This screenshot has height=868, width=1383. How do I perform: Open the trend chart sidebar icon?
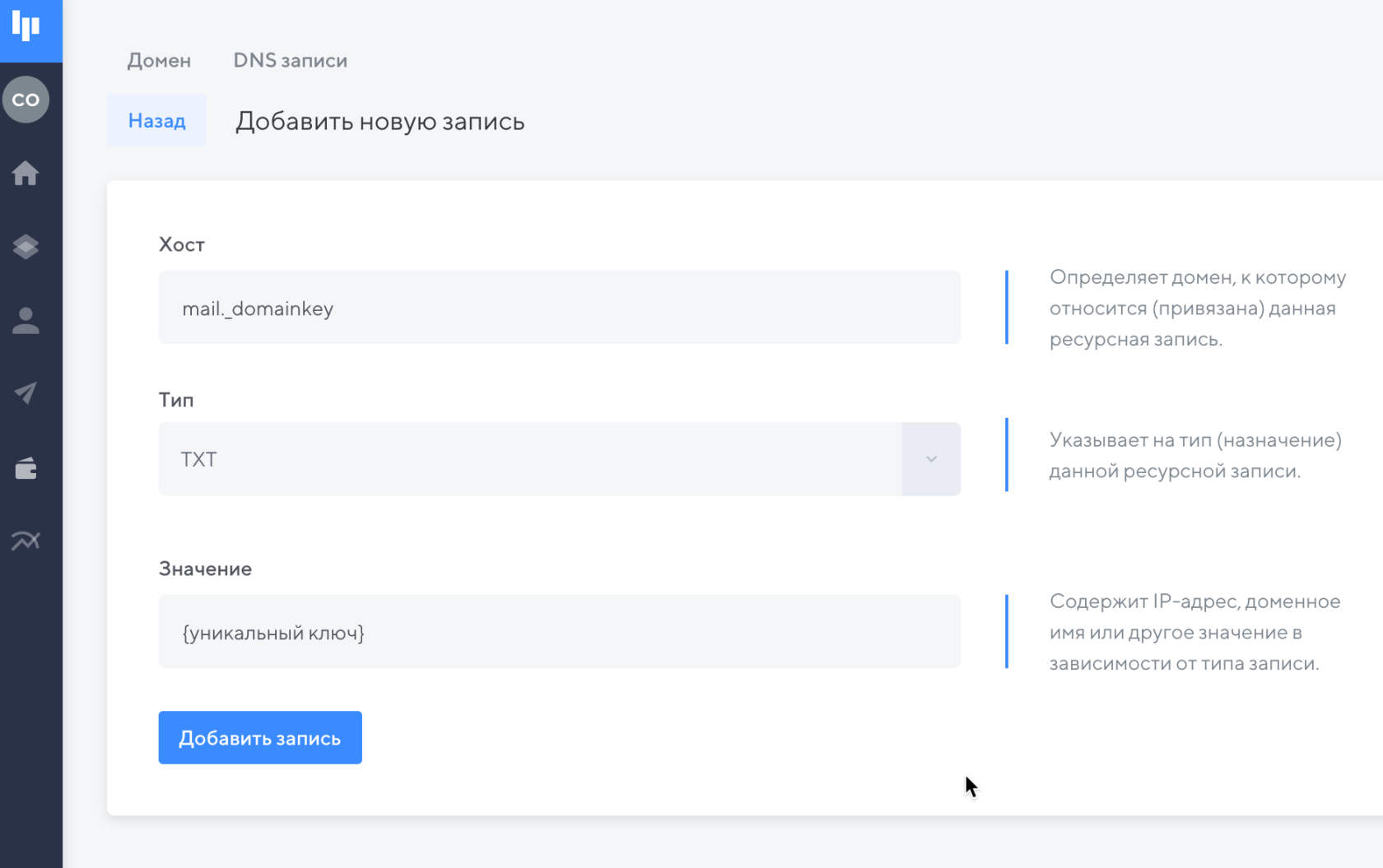pyautogui.click(x=26, y=541)
